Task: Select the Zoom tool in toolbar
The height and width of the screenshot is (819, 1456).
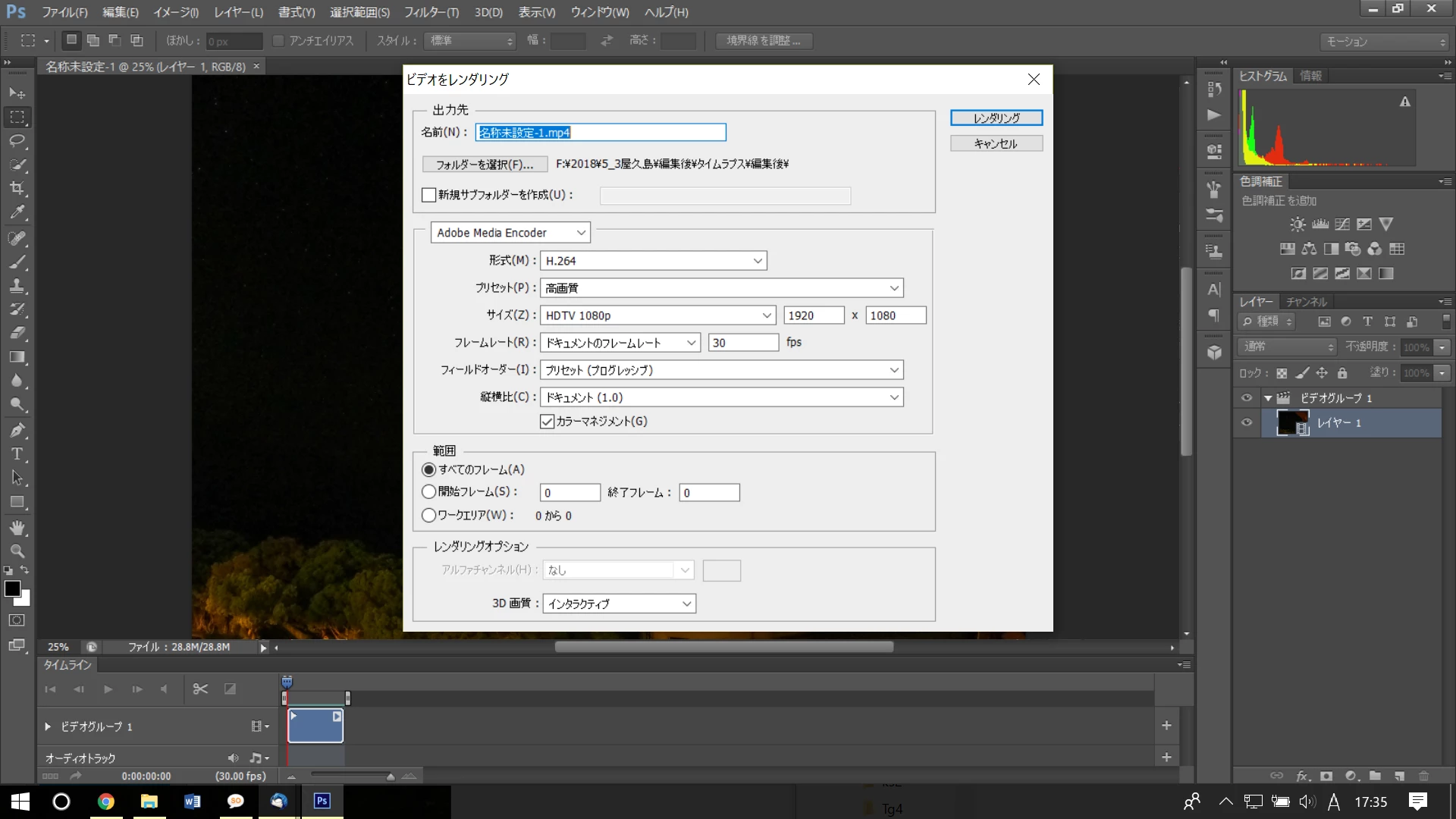Action: [x=17, y=551]
